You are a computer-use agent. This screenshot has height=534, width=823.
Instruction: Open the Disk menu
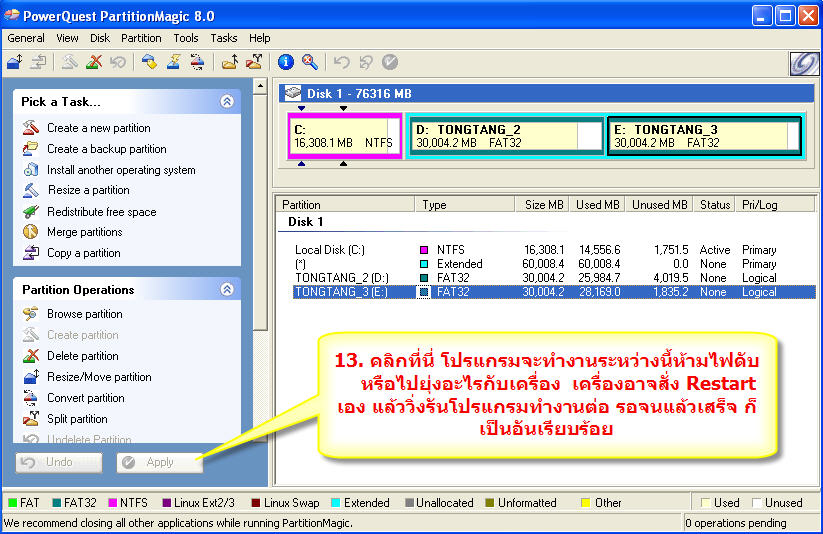(100, 38)
